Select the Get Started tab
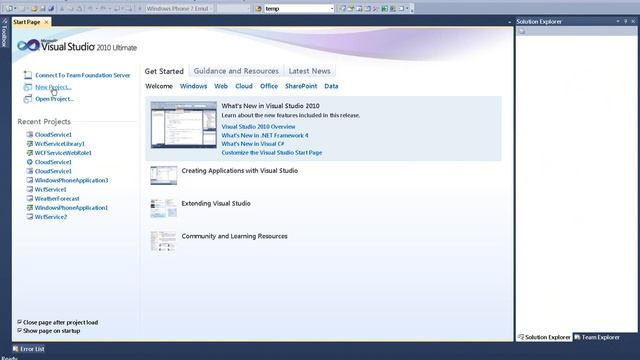The image size is (640, 360). tap(164, 71)
